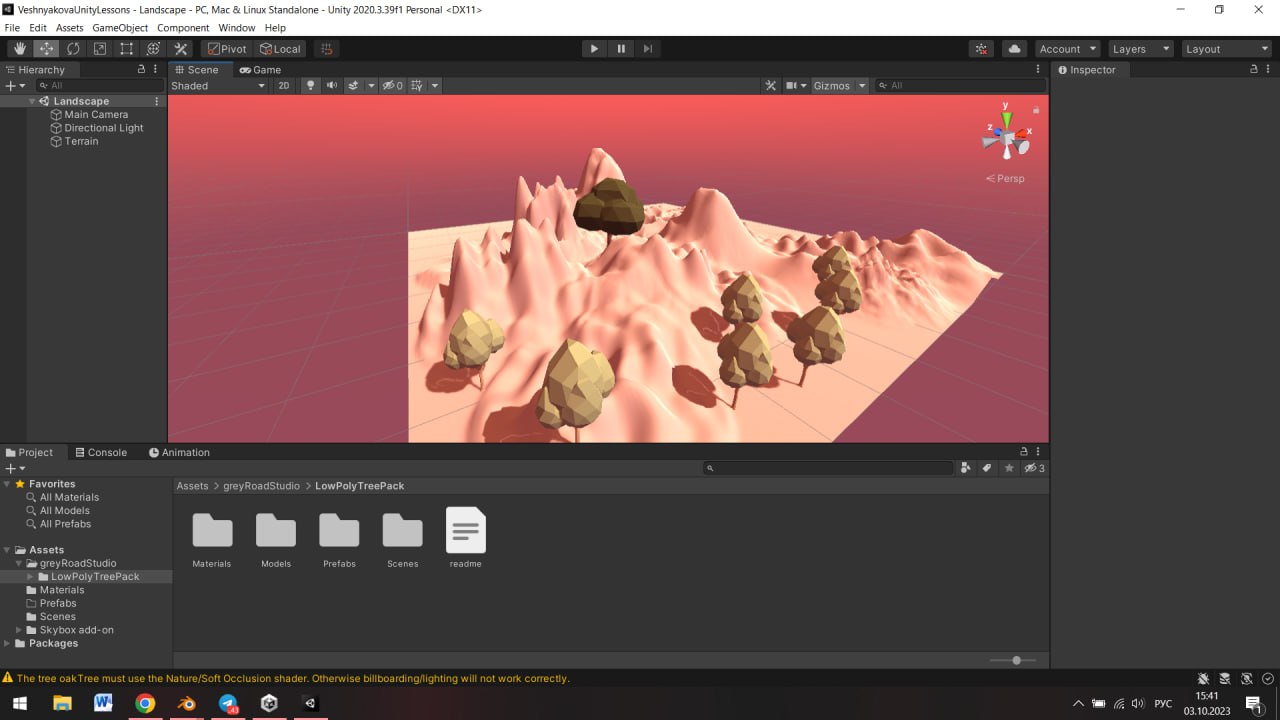1280x720 pixels.
Task: Open the Materials folder thumbnail
Action: pyautogui.click(x=212, y=530)
